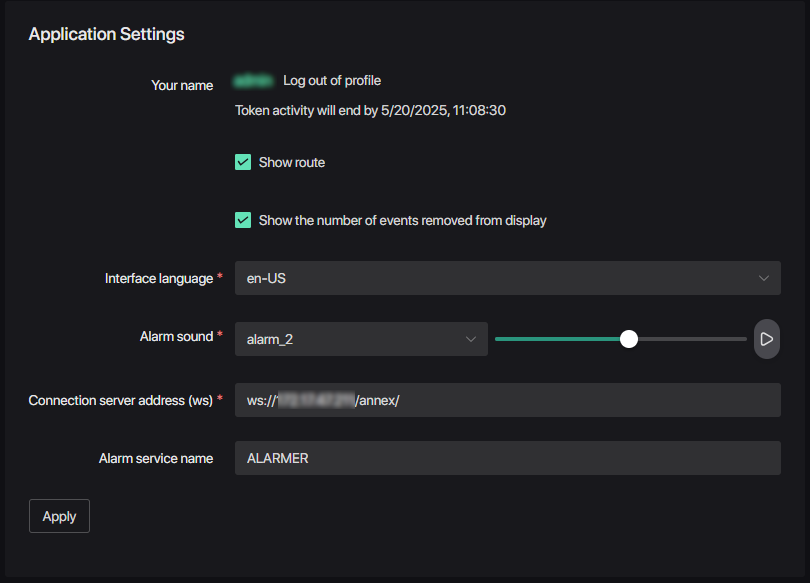The image size is (810, 583).
Task: Click the Token activity expiry text
Action: click(370, 110)
